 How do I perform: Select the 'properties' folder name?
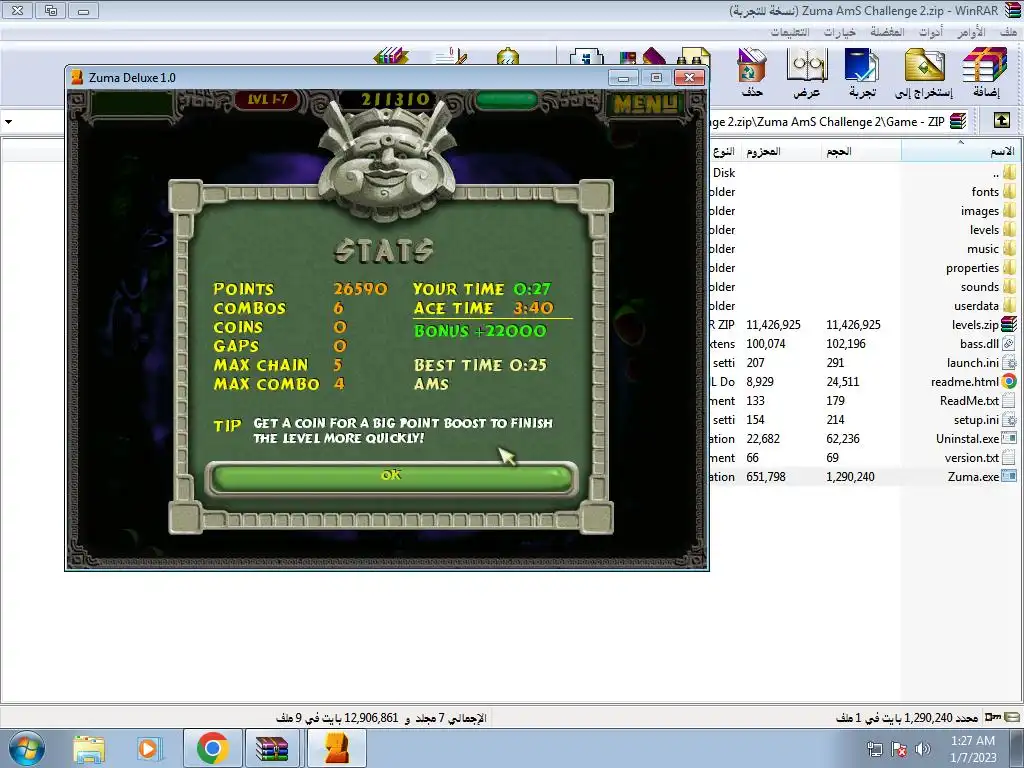[x=972, y=268]
